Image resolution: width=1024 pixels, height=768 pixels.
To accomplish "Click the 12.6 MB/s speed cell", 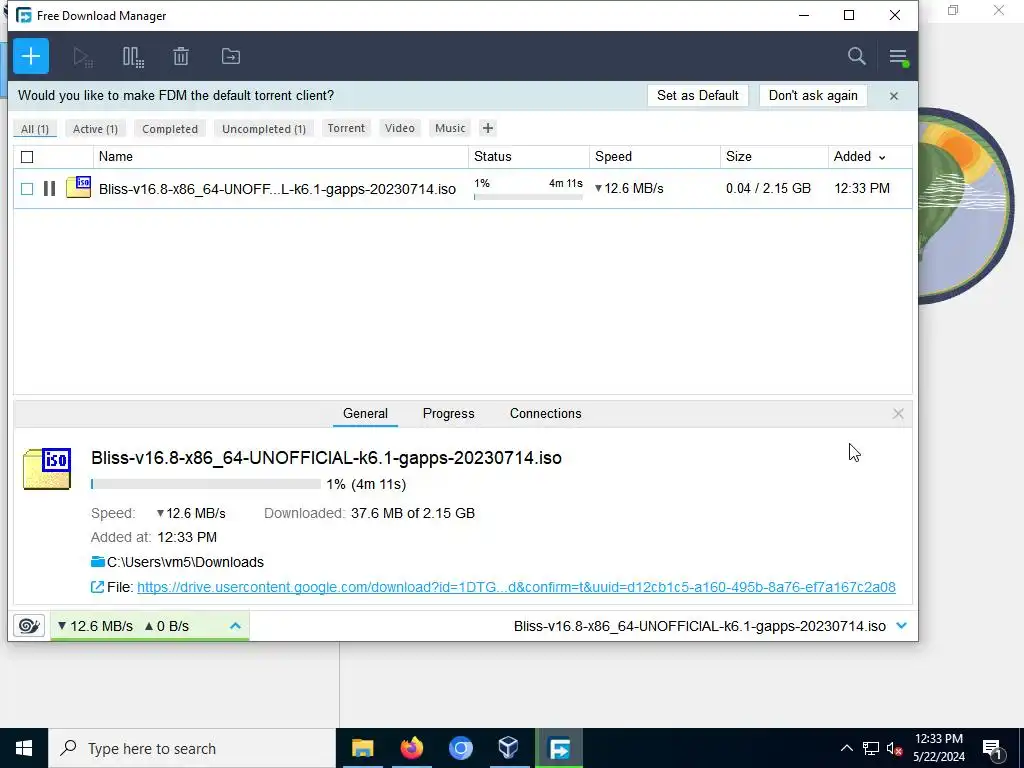I will pos(630,189).
